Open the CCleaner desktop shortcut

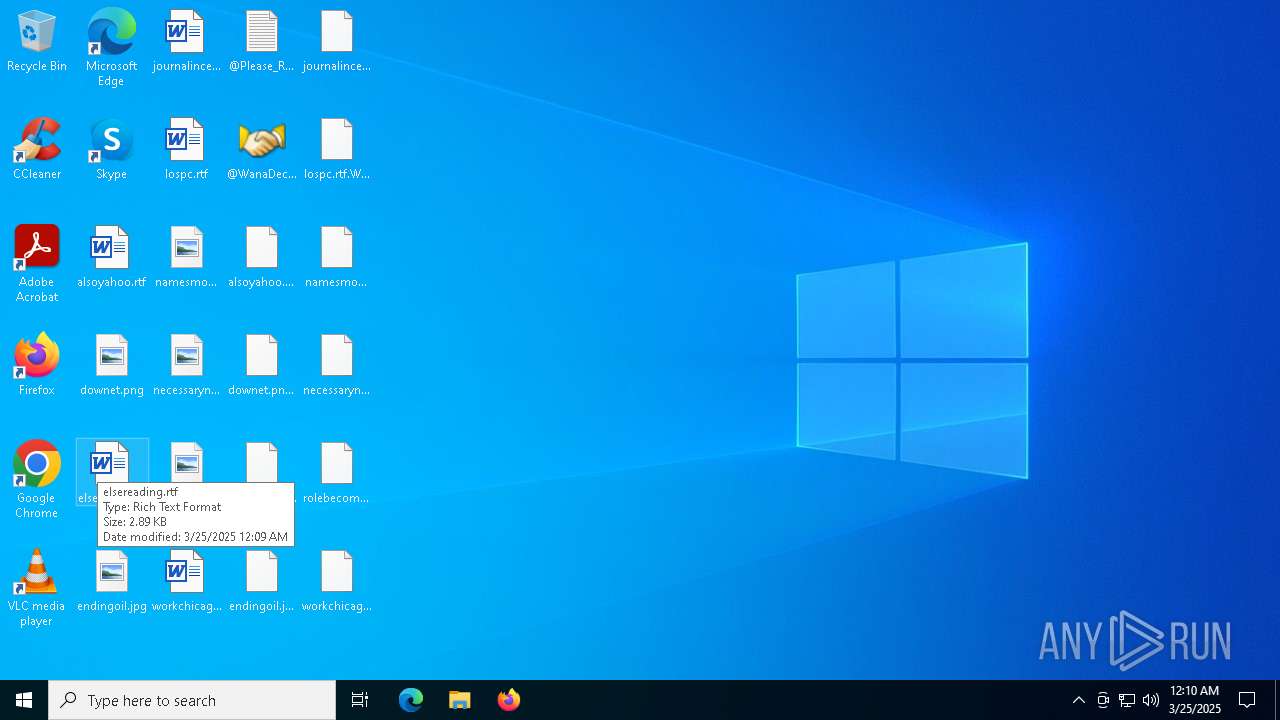click(x=37, y=149)
